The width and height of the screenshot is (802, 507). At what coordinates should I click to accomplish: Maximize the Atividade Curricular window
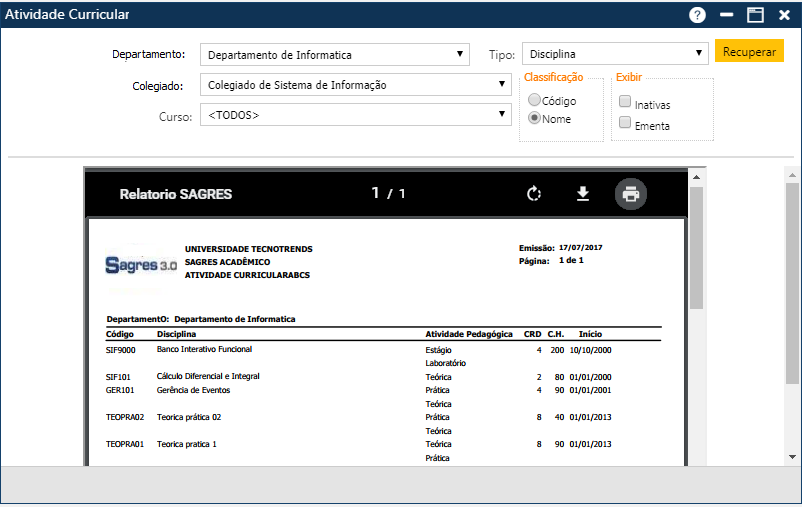tap(755, 15)
